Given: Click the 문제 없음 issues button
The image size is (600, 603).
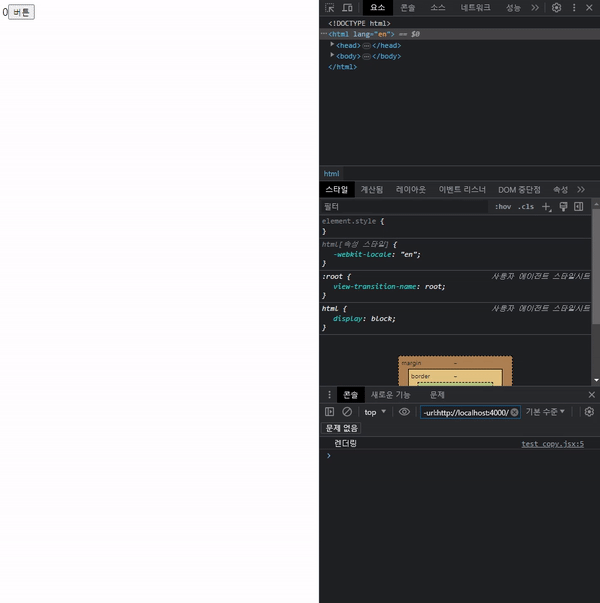Looking at the screenshot, I should click(x=342, y=428).
